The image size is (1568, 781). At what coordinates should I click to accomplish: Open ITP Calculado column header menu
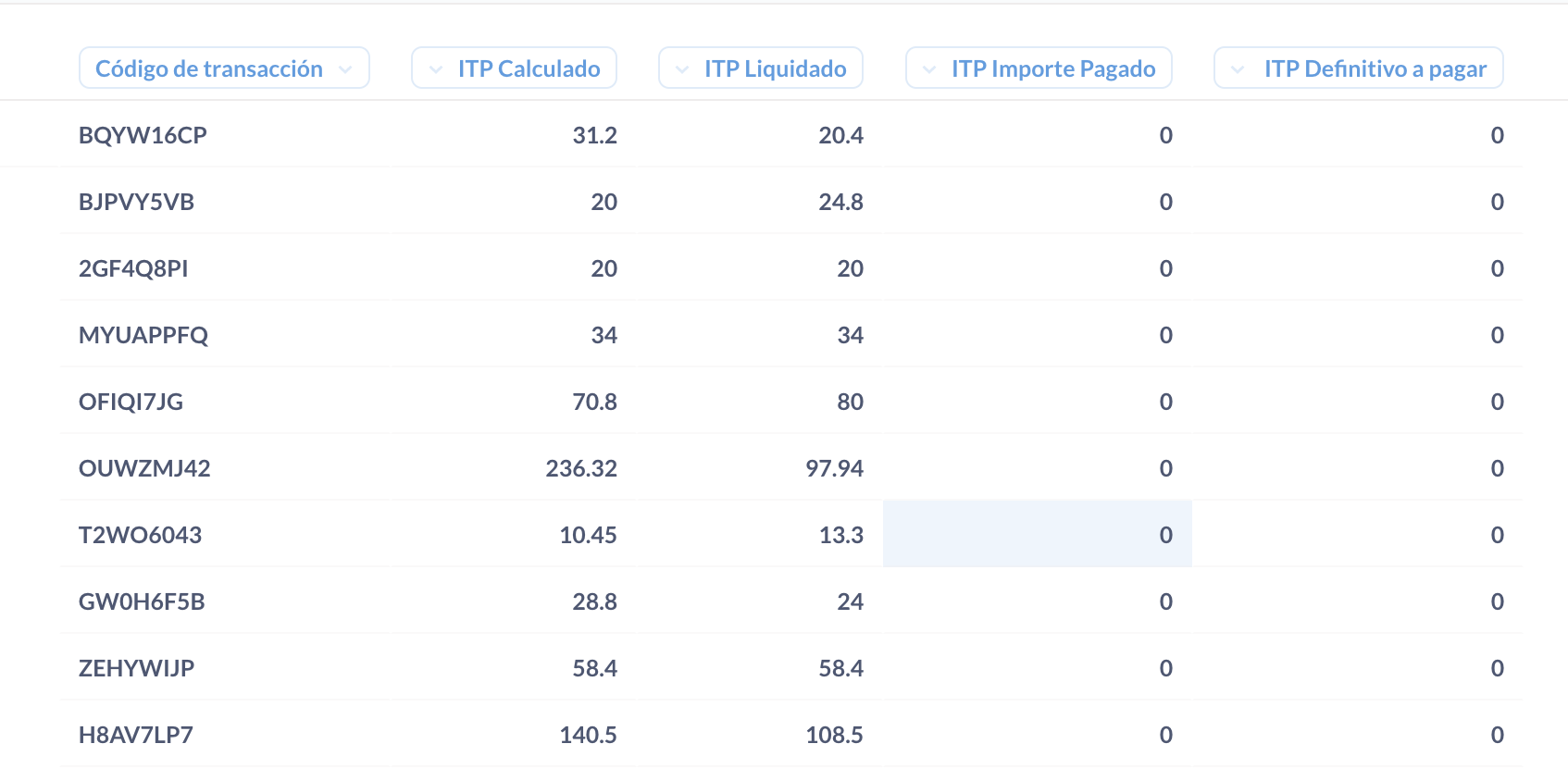click(x=529, y=68)
